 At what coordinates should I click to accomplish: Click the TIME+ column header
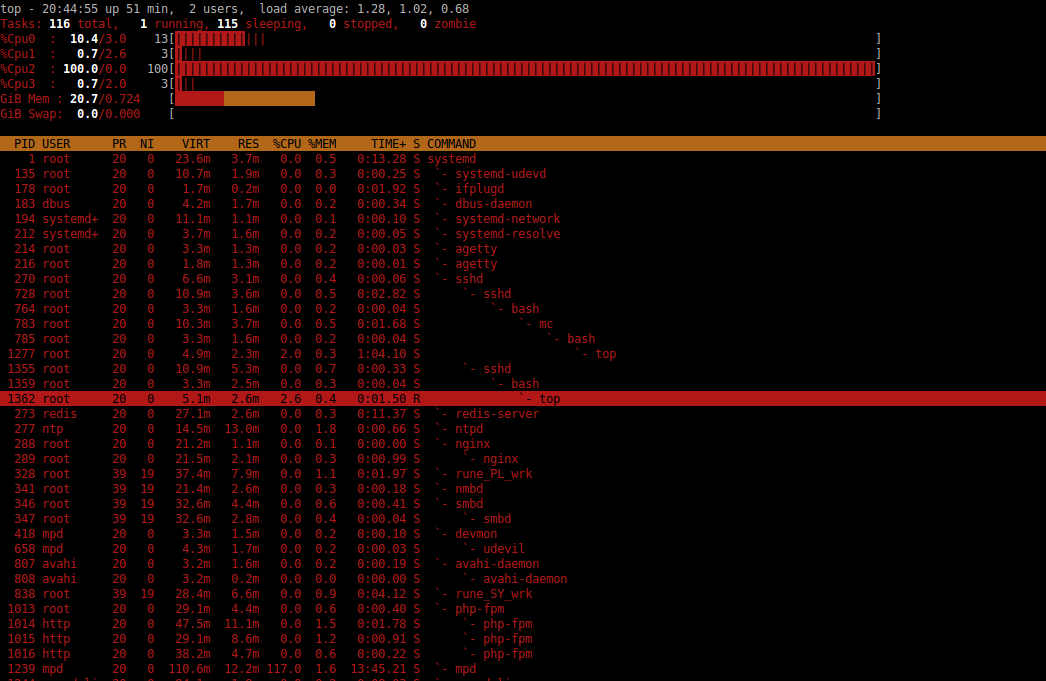coord(388,144)
